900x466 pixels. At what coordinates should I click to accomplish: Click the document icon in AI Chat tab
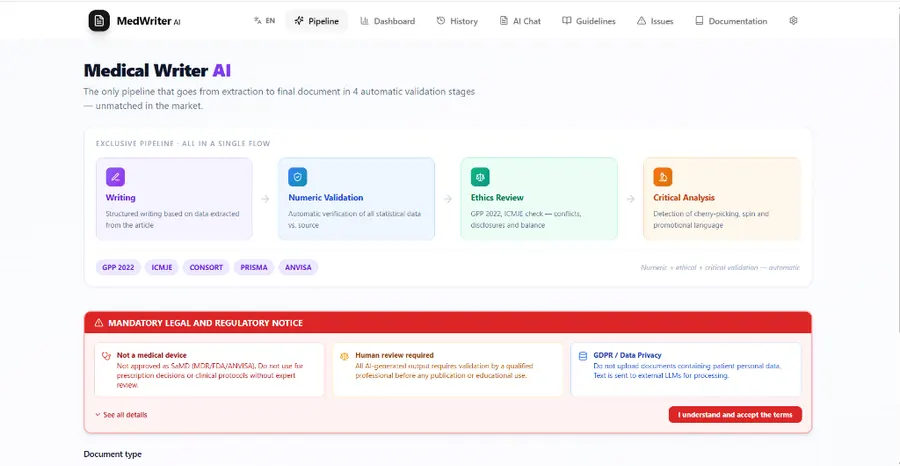coord(503,21)
